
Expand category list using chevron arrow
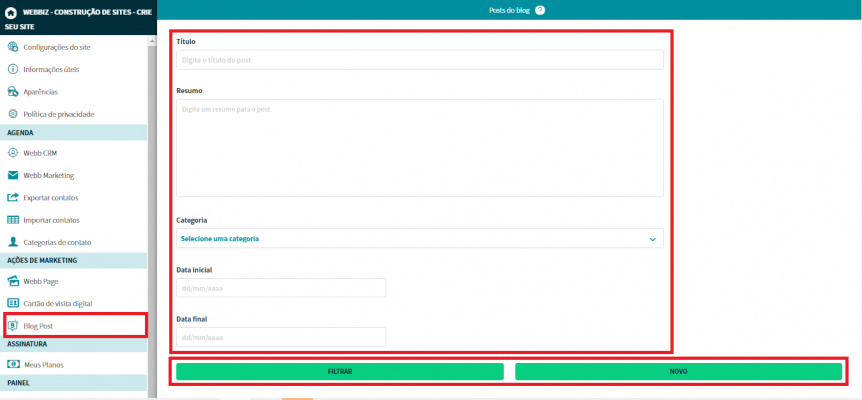(652, 239)
